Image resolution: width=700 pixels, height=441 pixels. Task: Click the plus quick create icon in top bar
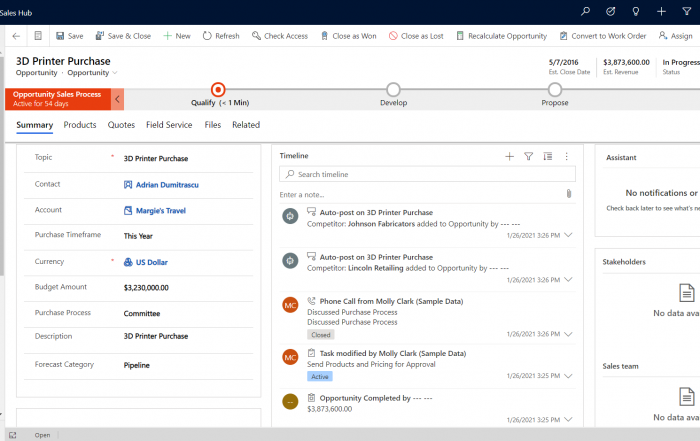pos(661,12)
